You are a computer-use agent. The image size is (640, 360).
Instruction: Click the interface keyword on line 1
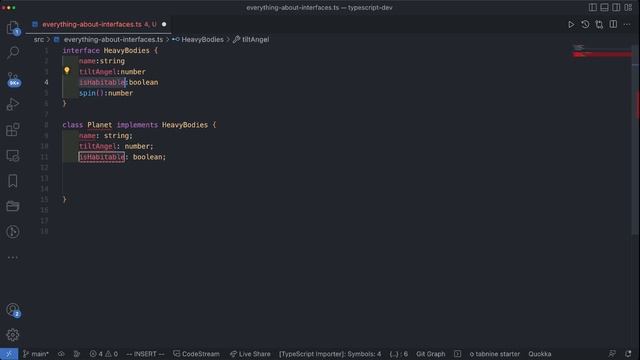point(81,51)
